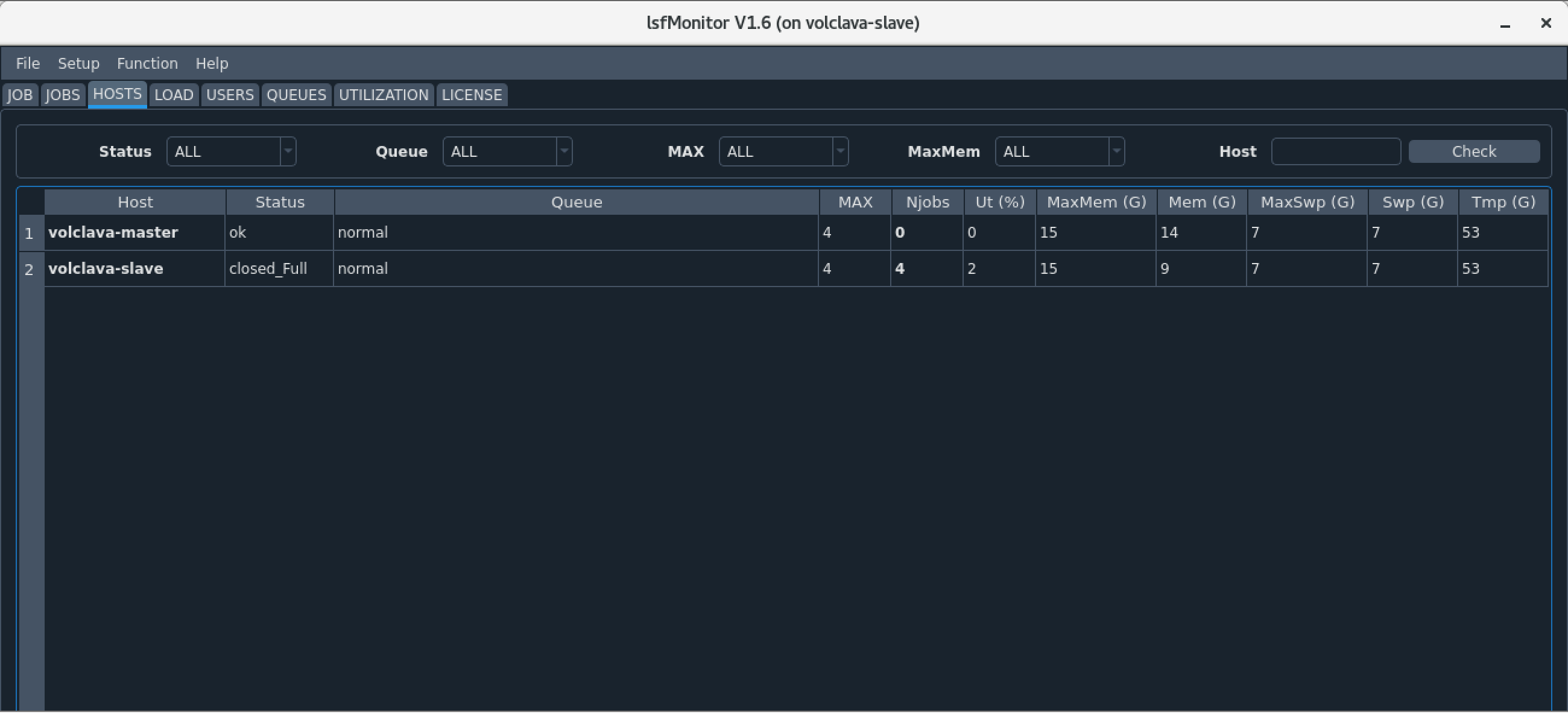Select the closed_Full status cell

click(268, 269)
